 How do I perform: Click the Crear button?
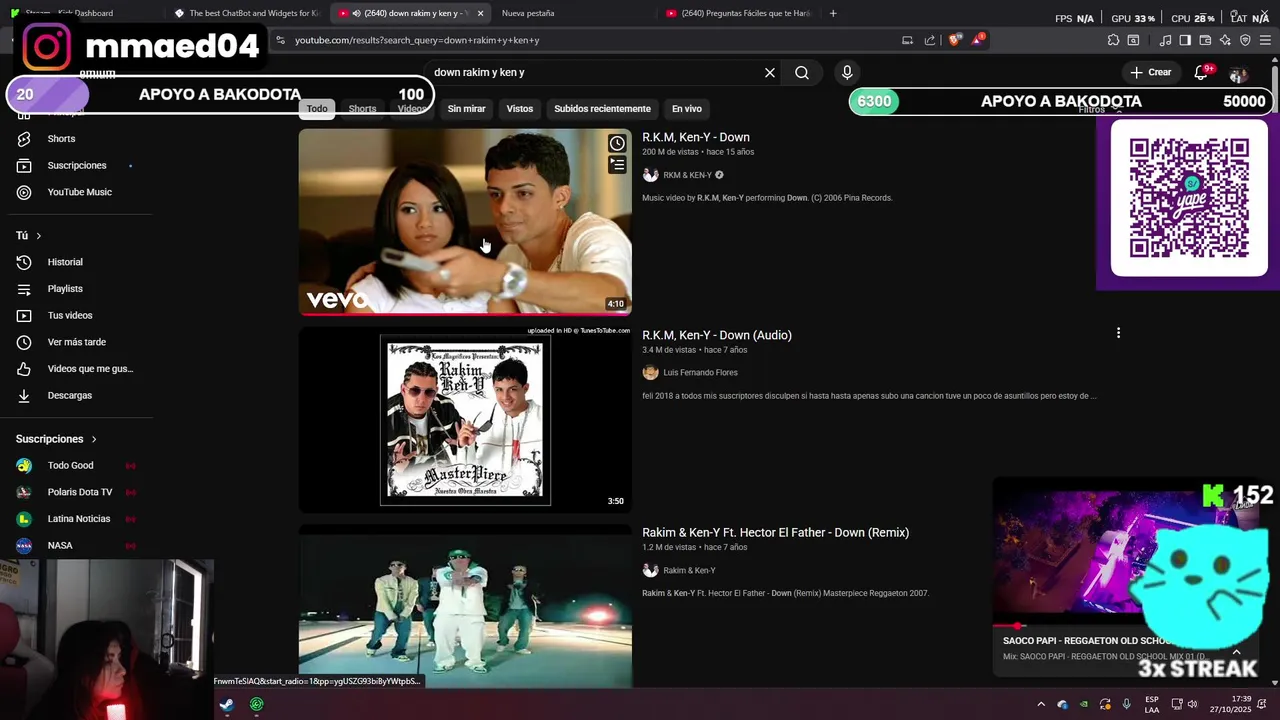(1150, 72)
